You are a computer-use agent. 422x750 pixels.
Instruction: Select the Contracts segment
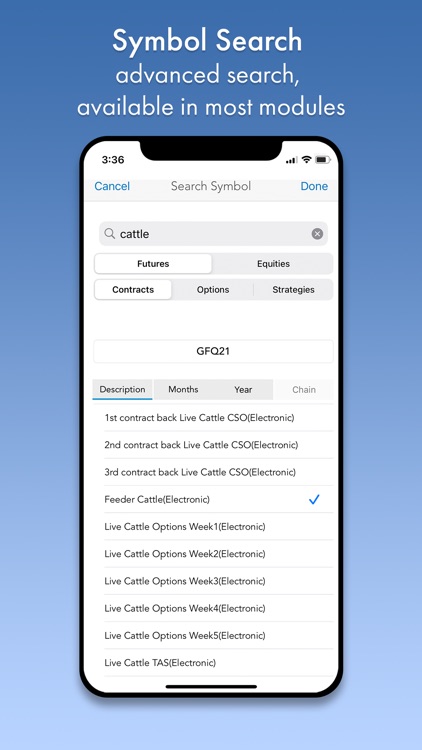click(133, 289)
